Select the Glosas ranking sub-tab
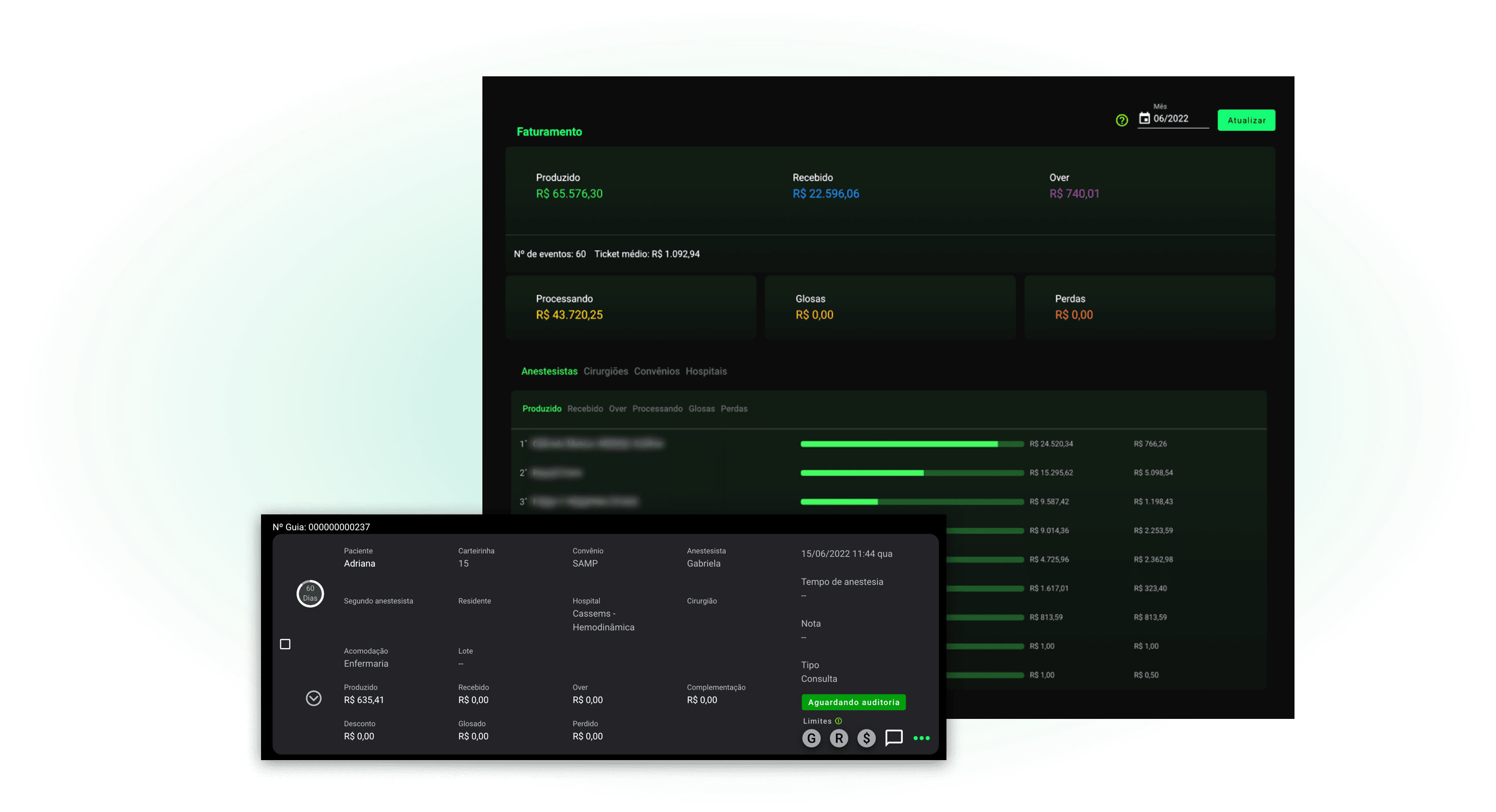Image resolution: width=1496 pixels, height=812 pixels. point(702,409)
